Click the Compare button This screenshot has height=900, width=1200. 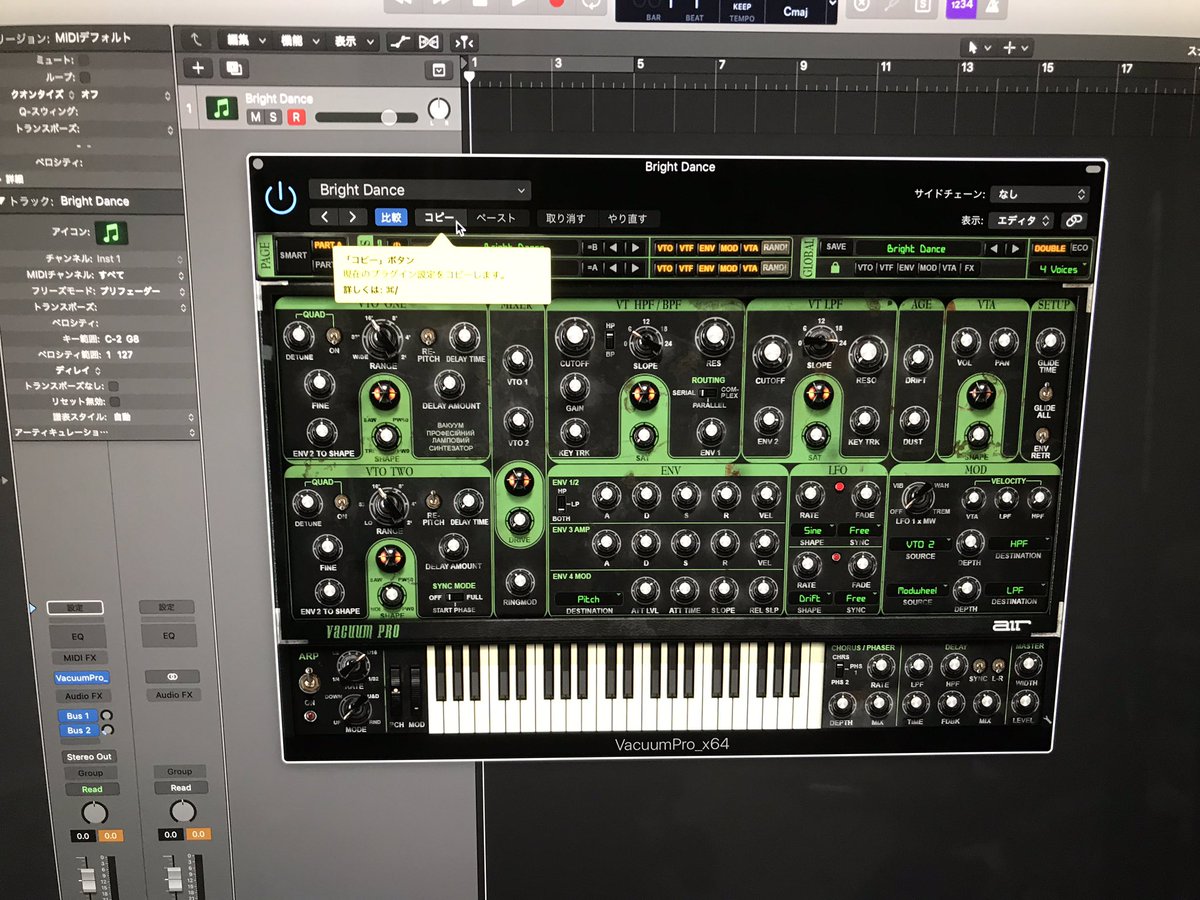(391, 217)
